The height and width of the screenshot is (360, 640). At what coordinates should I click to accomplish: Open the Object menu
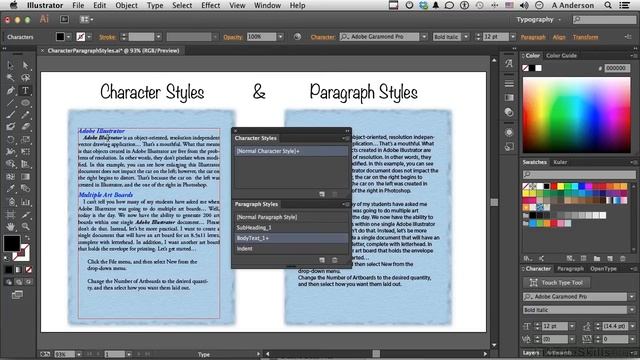[127, 5]
